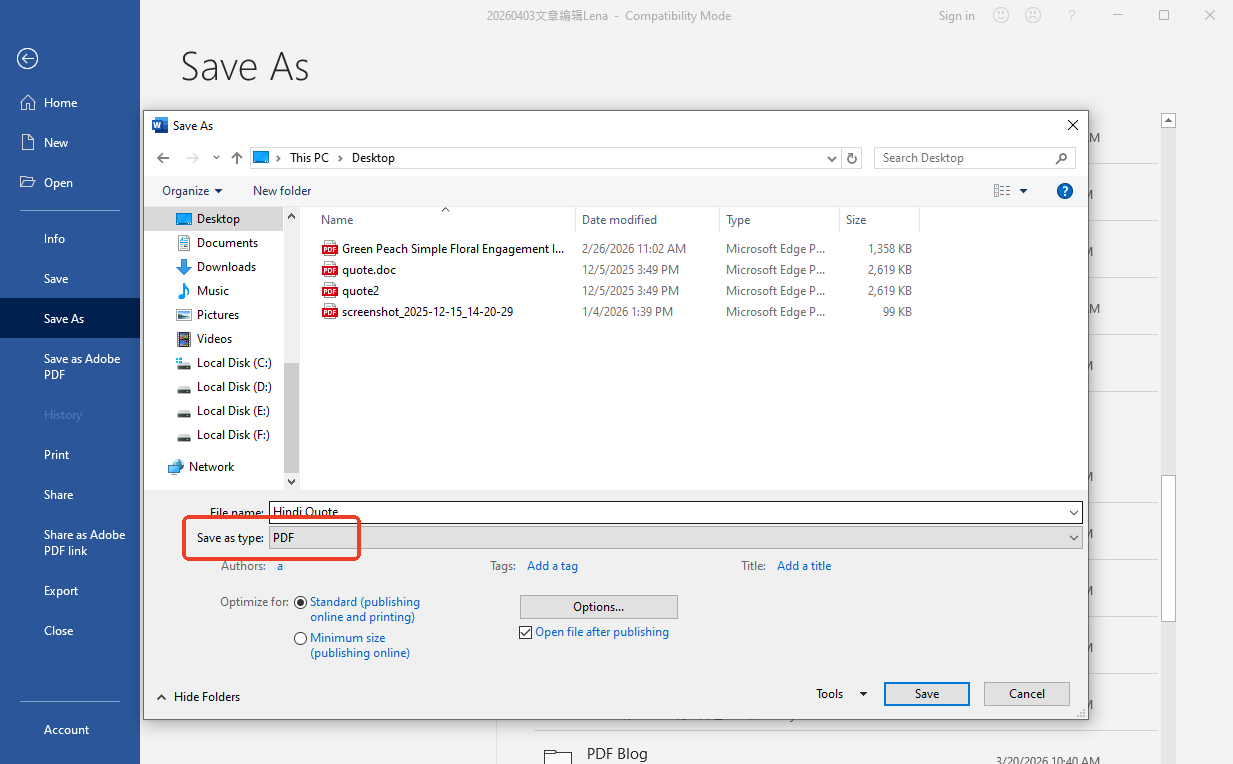
Task: Open the Save as type dropdown
Action: [x=1073, y=537]
